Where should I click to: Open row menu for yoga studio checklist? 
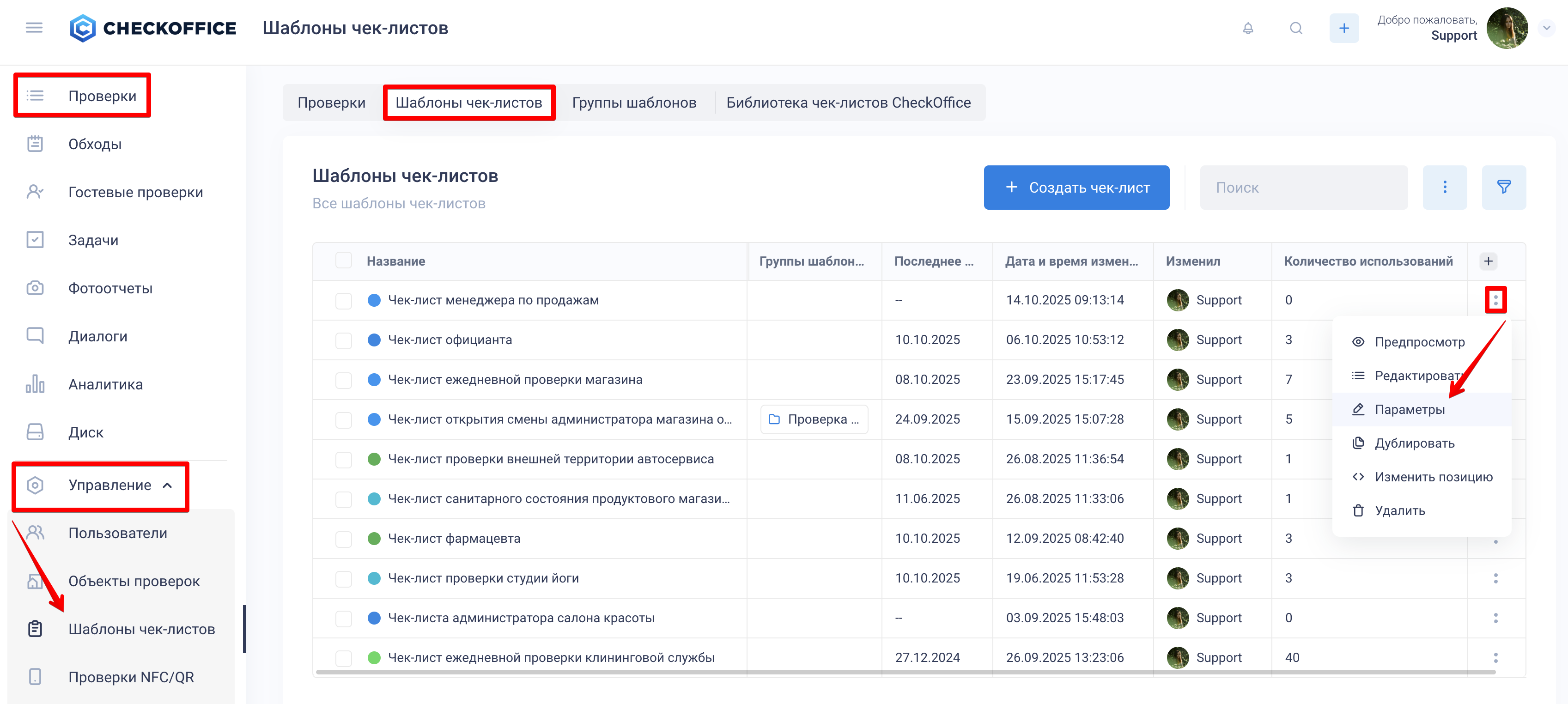[1495, 578]
